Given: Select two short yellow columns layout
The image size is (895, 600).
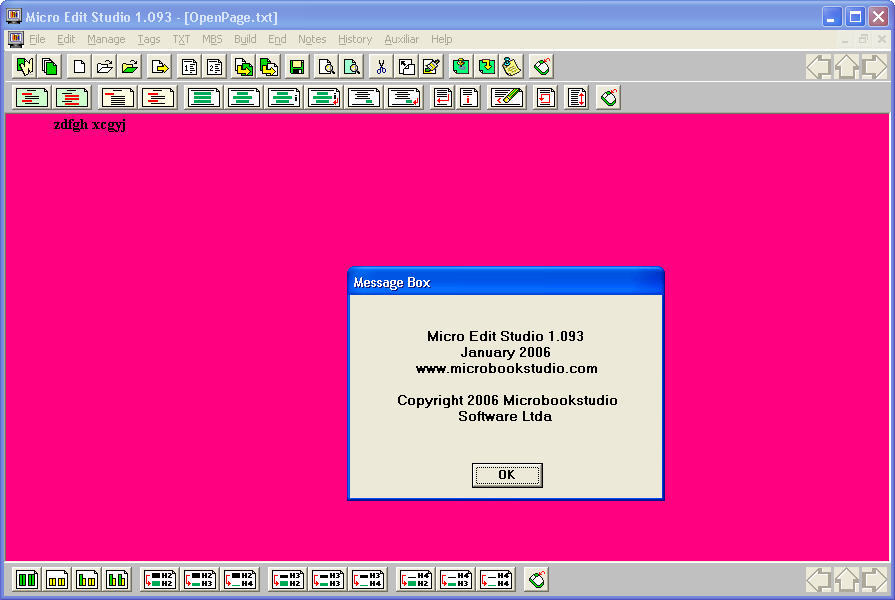Looking at the screenshot, I should (x=57, y=579).
